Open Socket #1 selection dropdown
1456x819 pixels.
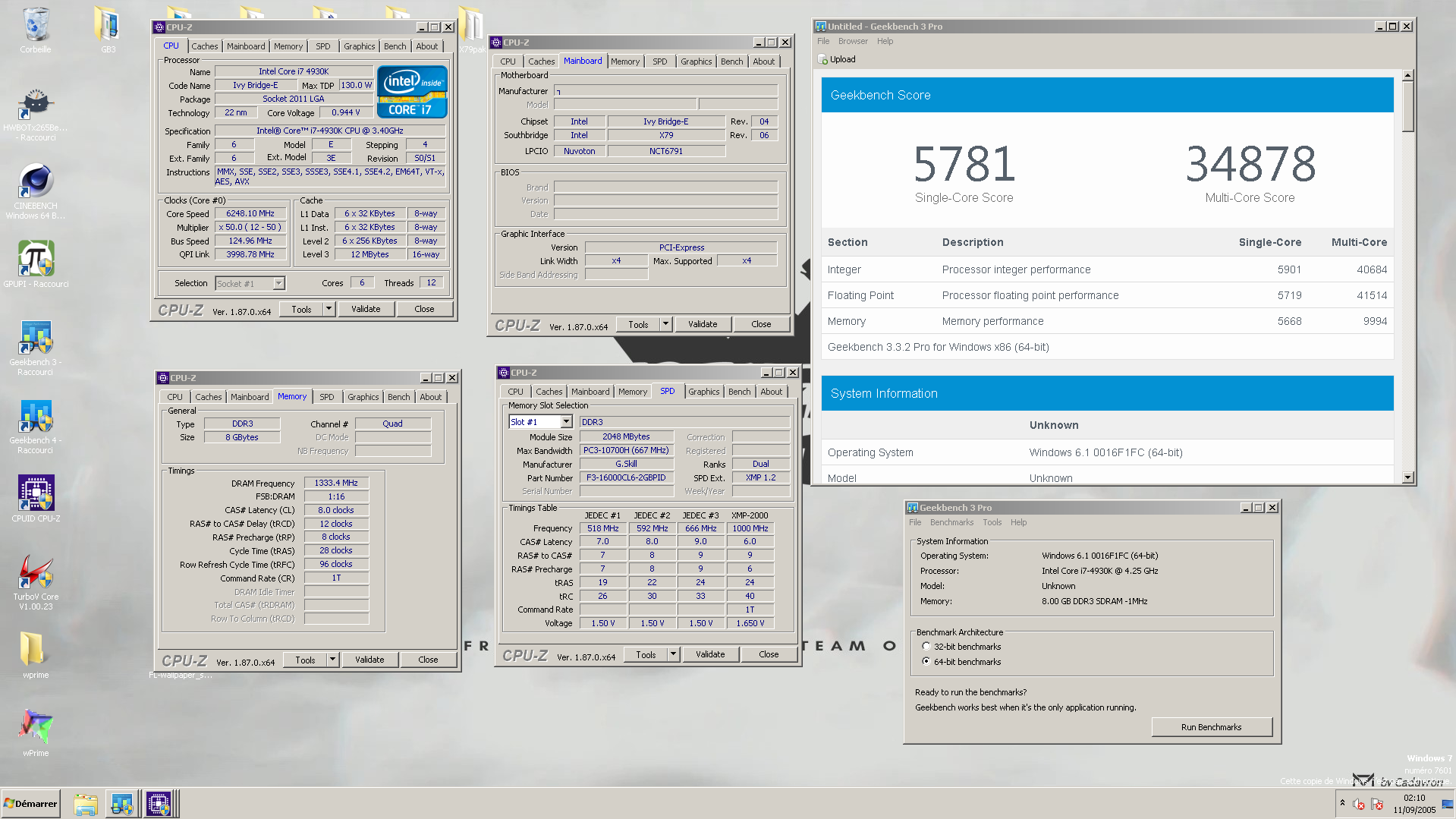click(278, 284)
